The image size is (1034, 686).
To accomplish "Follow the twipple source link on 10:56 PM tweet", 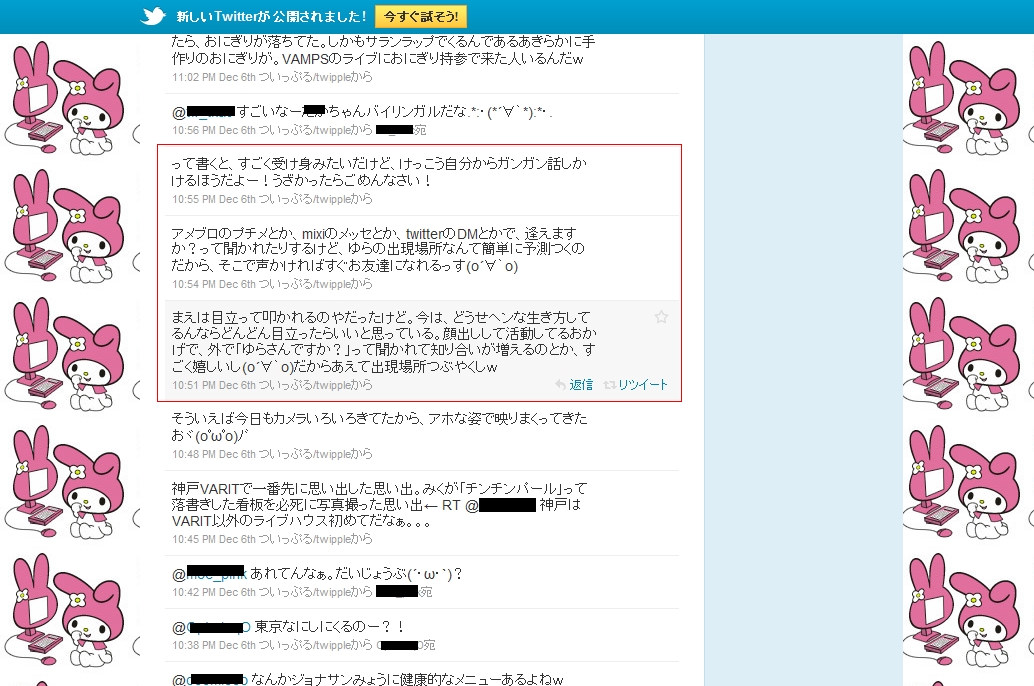I will pos(305,131).
